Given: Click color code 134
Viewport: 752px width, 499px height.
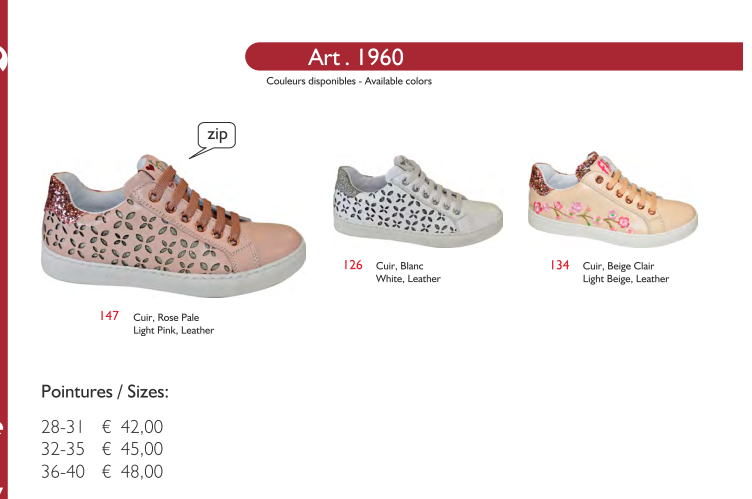Looking at the screenshot, I should pos(559,265).
